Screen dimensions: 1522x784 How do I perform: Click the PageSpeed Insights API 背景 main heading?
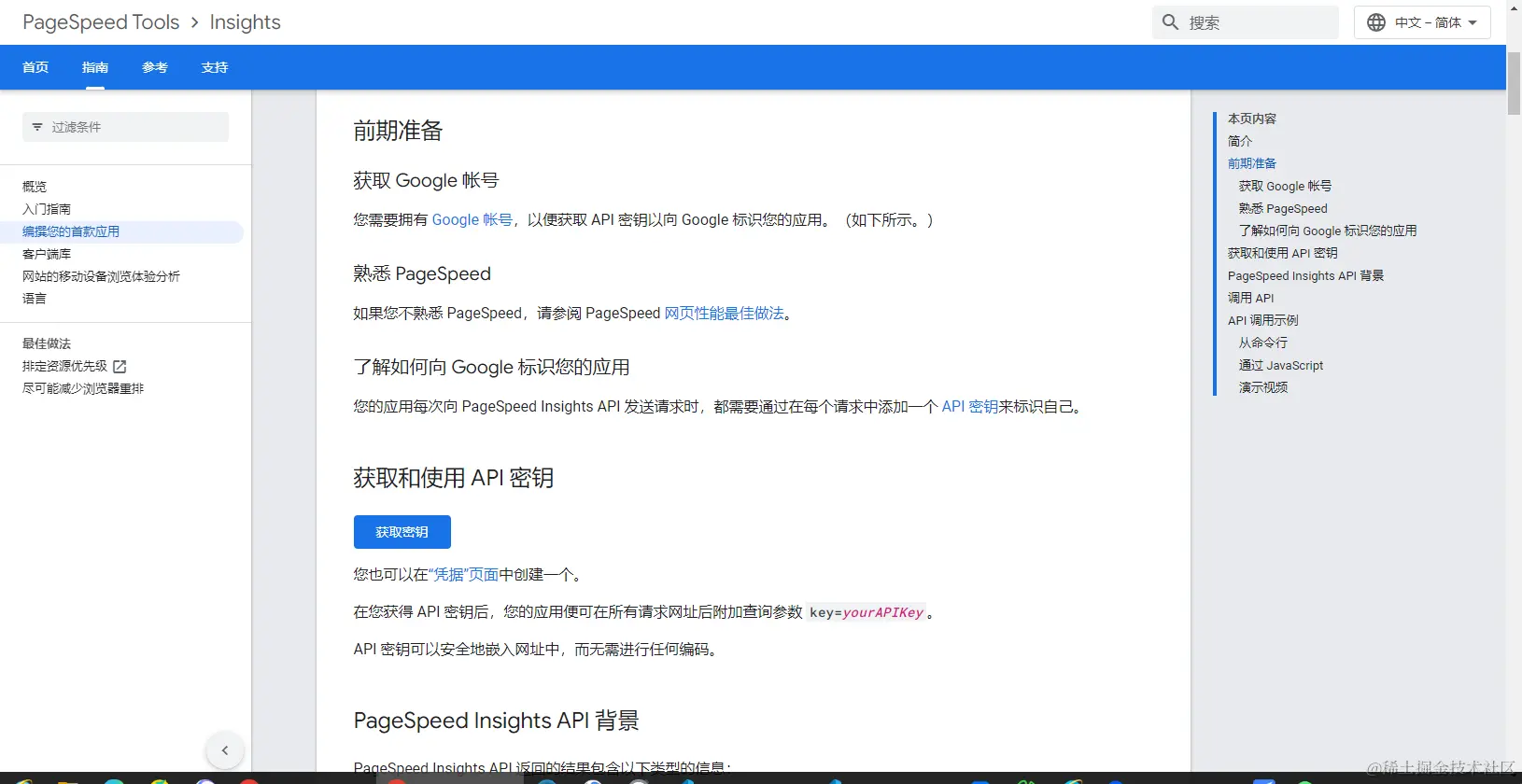[x=497, y=721]
